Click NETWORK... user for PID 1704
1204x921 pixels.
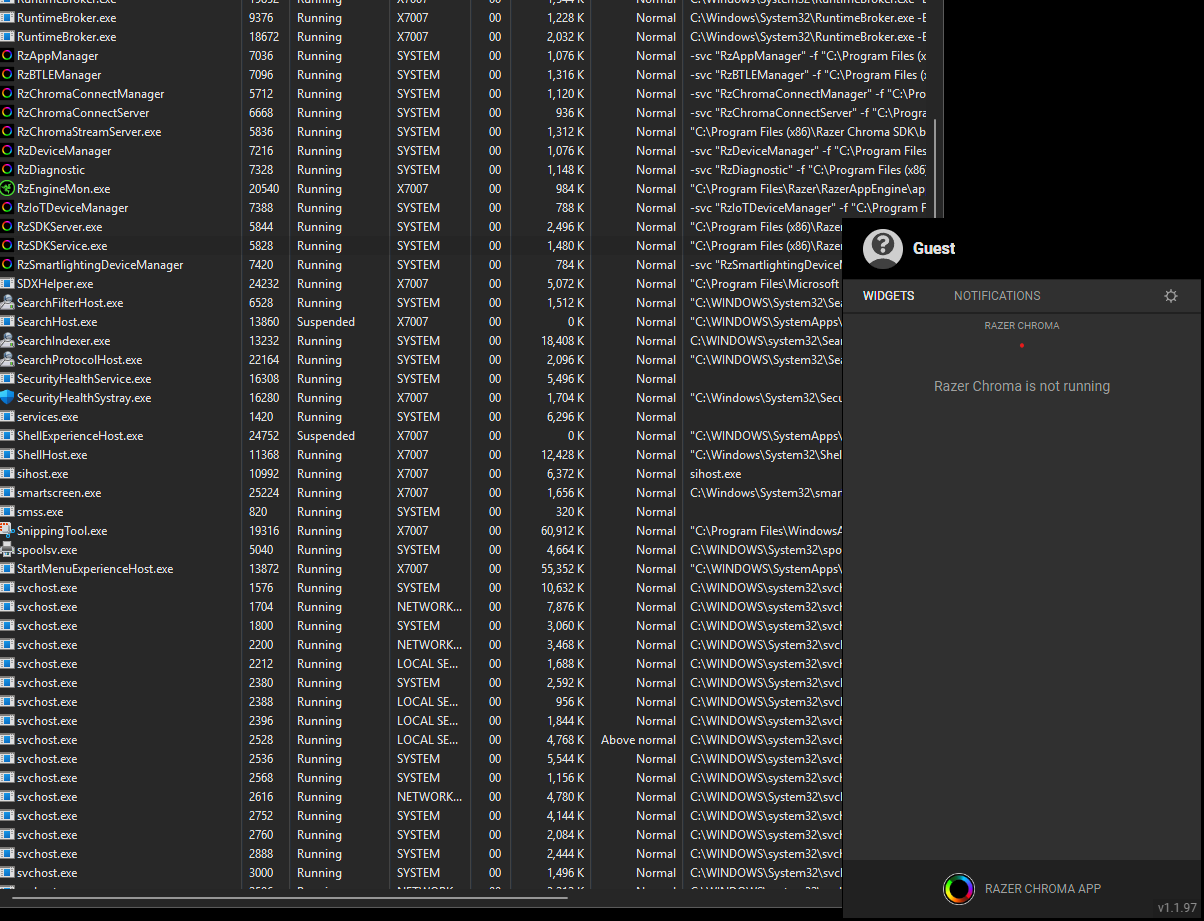coord(430,607)
